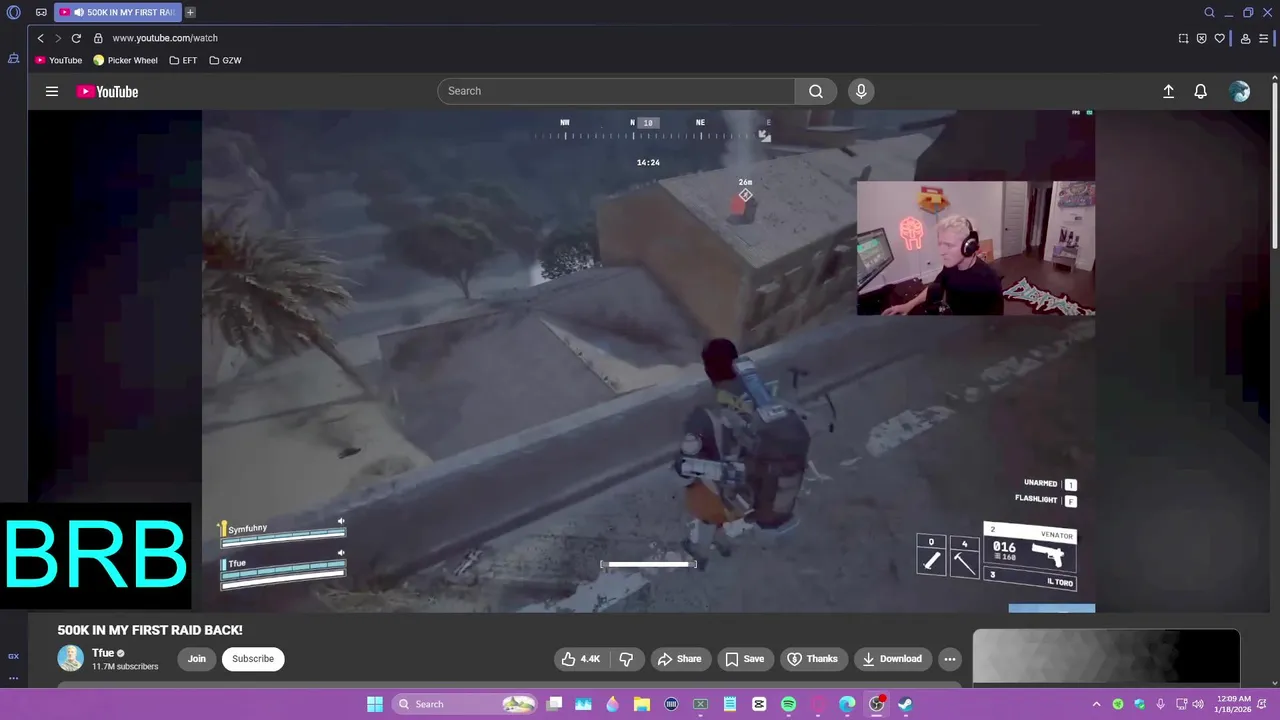
Task: View the site security lock info
Action: click(x=98, y=38)
